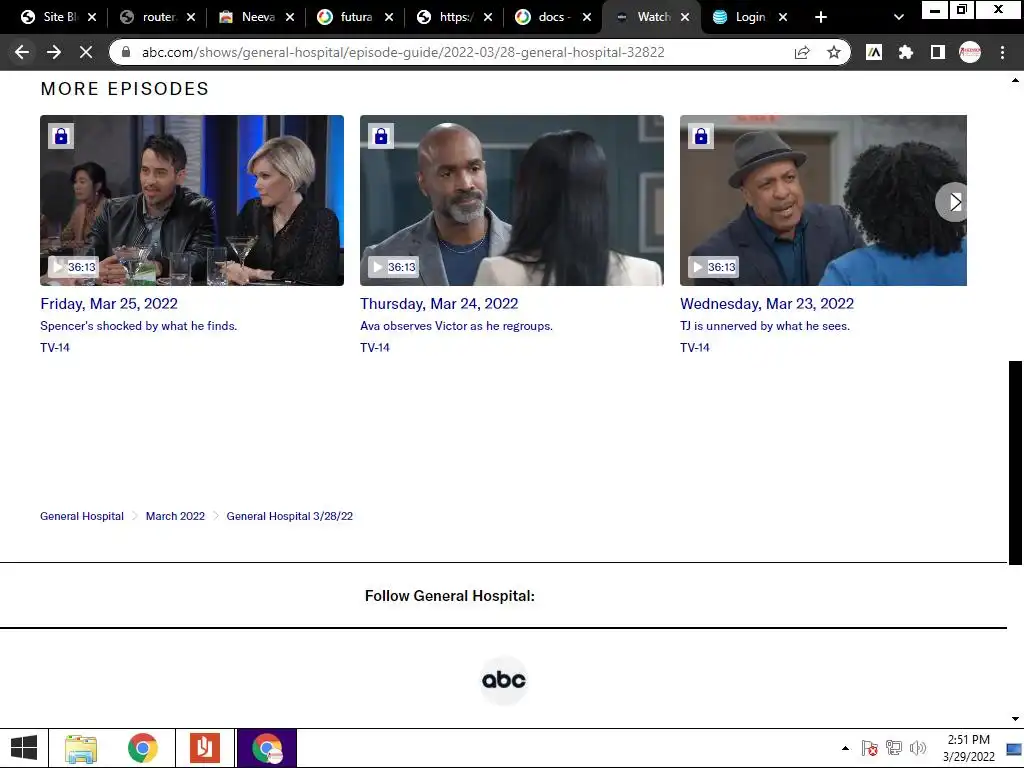
Task: Click 'Ava observes Victor as he regroups.' description
Action: [x=456, y=326]
